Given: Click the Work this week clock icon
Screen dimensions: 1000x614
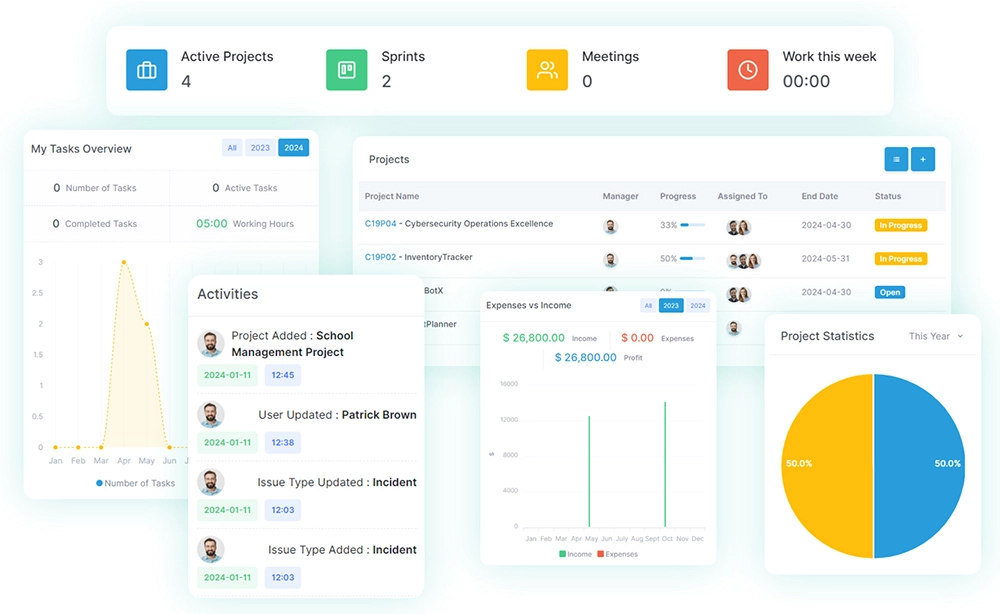Looking at the screenshot, I should coord(747,70).
